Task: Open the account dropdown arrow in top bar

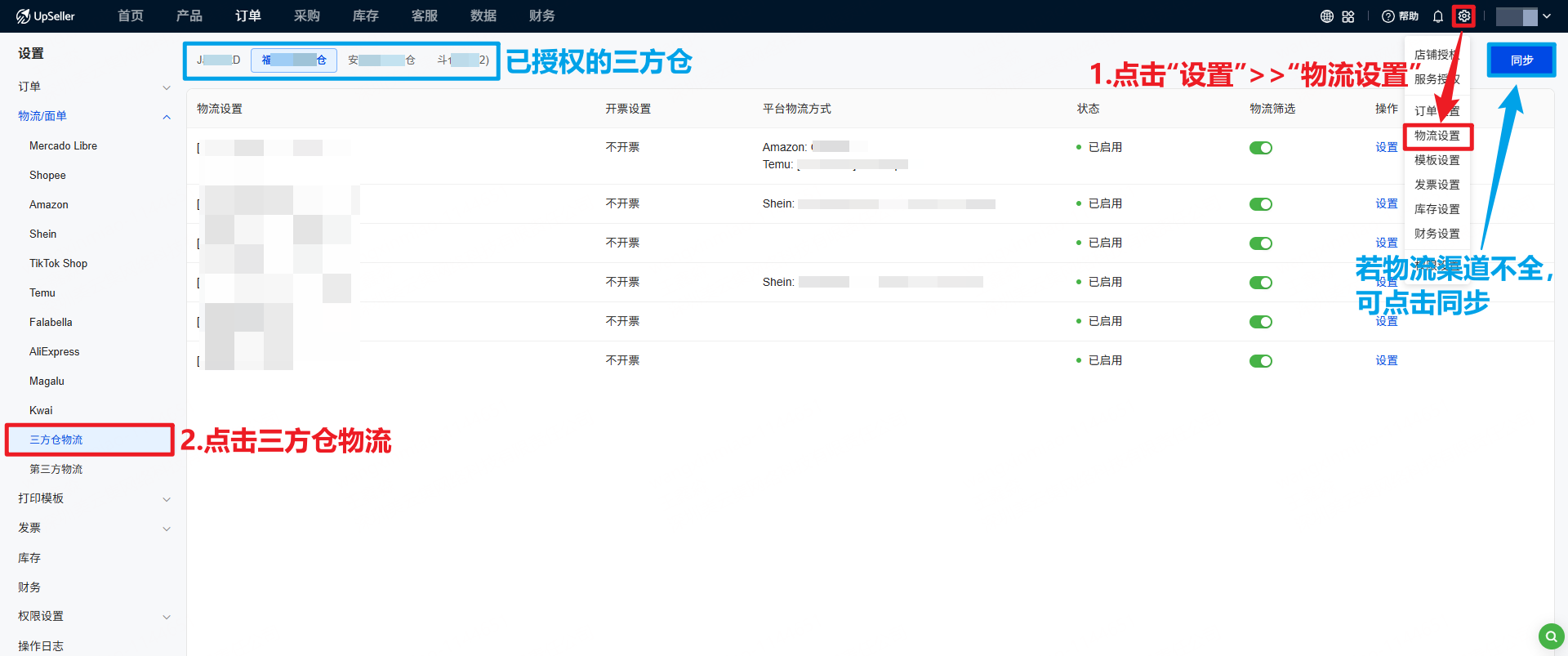Action: (1547, 16)
